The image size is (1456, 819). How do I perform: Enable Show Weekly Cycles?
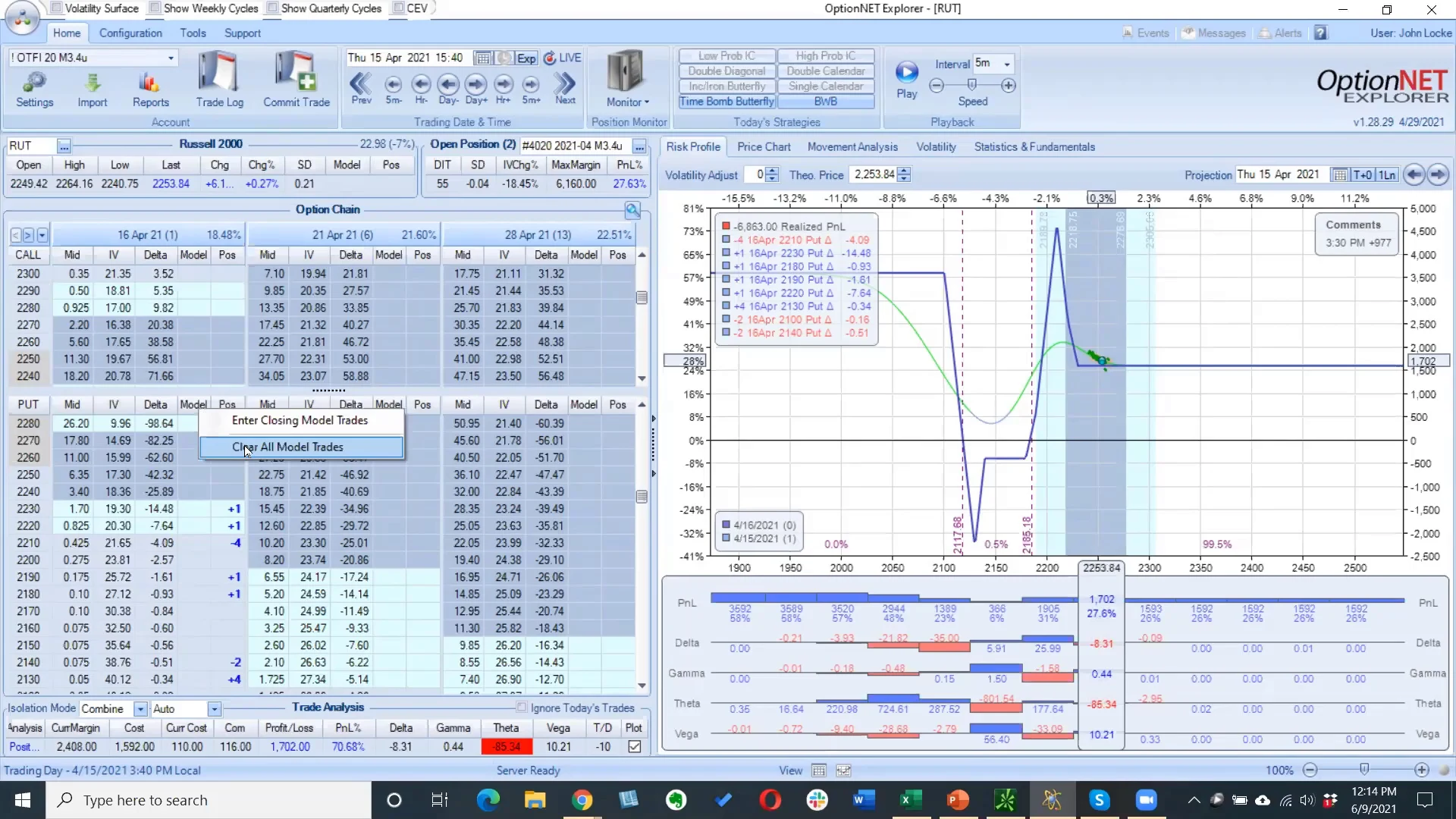pos(155,8)
